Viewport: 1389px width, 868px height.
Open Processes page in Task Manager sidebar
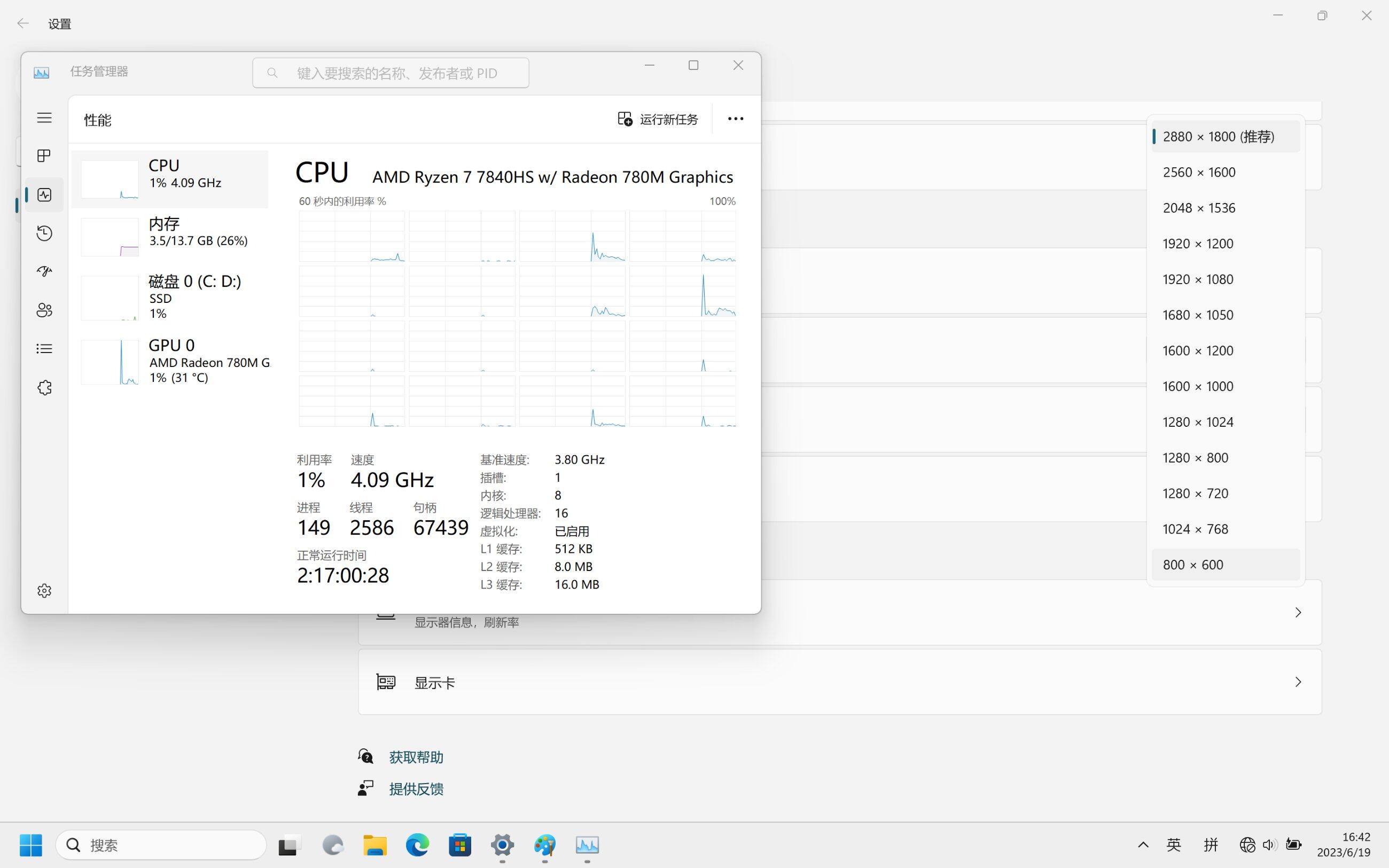pos(44,156)
